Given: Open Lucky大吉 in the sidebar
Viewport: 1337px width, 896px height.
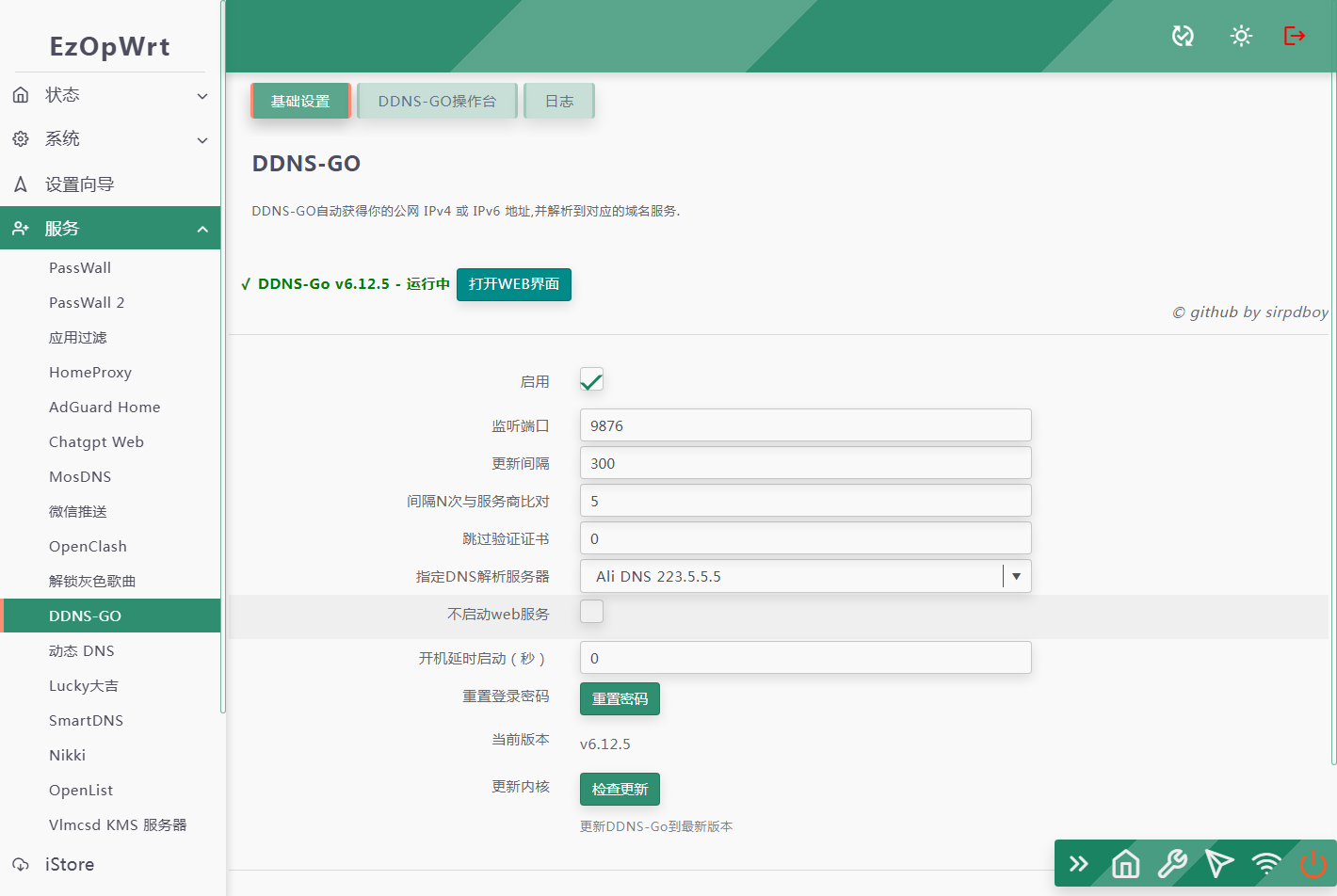Looking at the screenshot, I should tap(84, 685).
